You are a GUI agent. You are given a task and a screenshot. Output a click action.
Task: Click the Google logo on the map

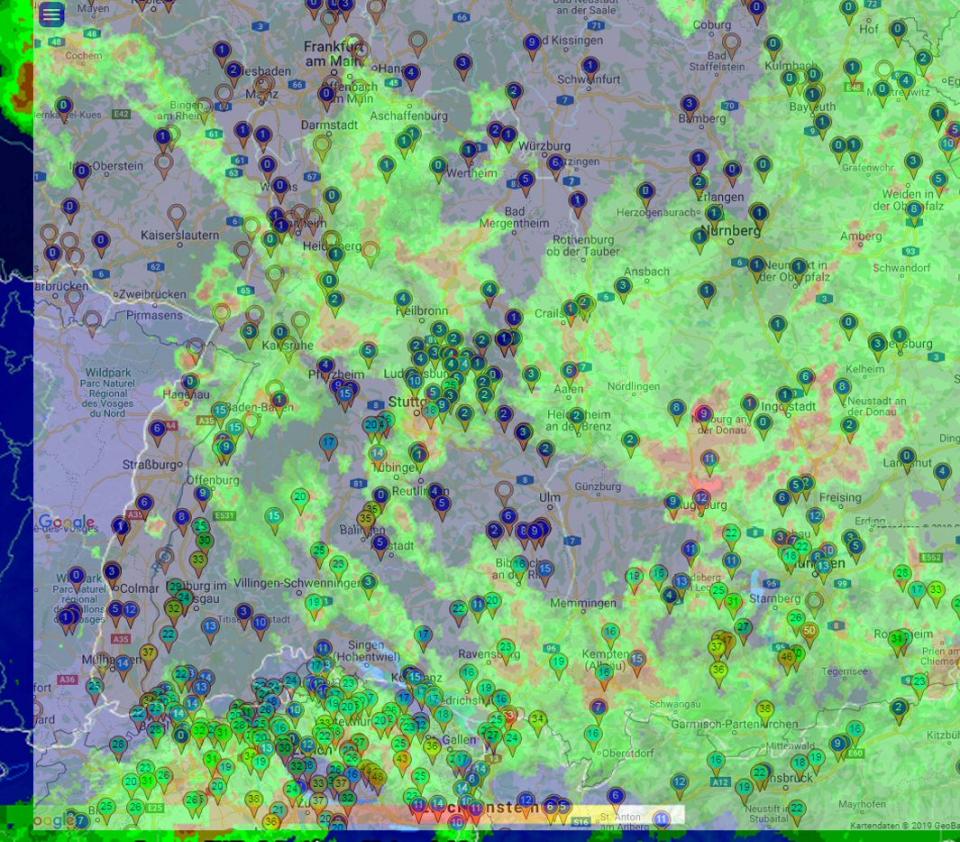pos(66,522)
